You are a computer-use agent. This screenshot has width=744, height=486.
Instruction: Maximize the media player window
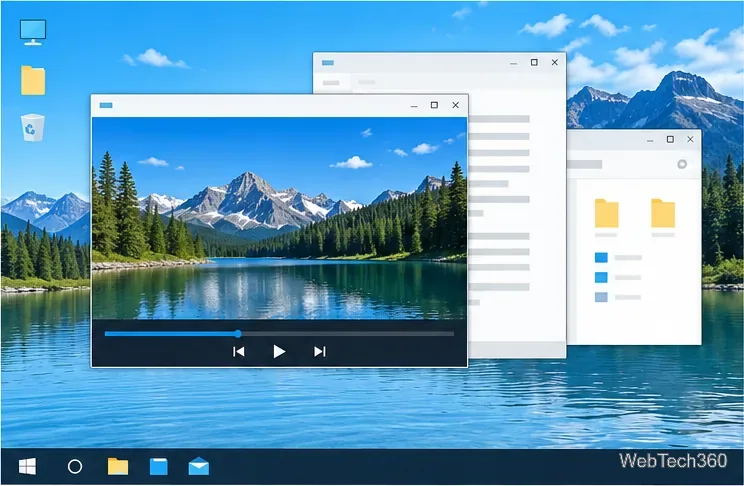pyautogui.click(x=434, y=105)
